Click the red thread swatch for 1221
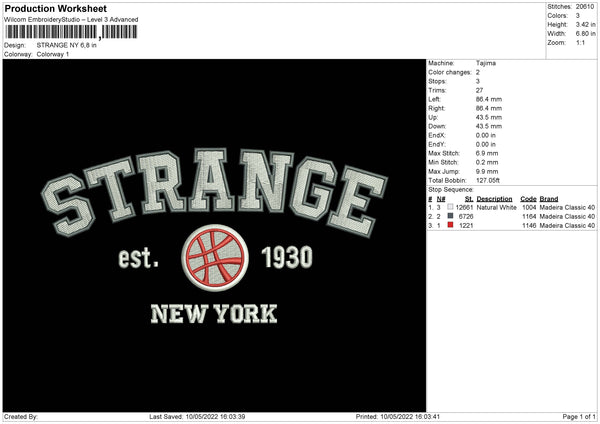The width and height of the screenshot is (600, 424). (x=450, y=225)
